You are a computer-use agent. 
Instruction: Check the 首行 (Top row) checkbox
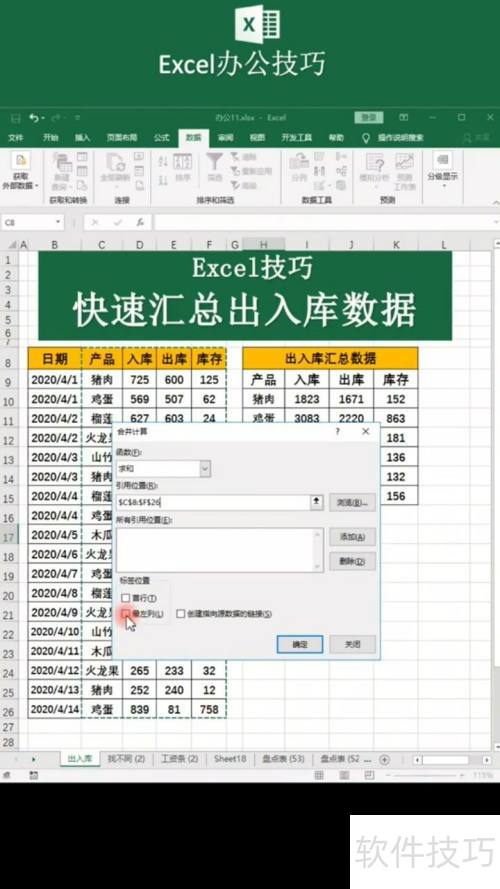(x=126, y=598)
